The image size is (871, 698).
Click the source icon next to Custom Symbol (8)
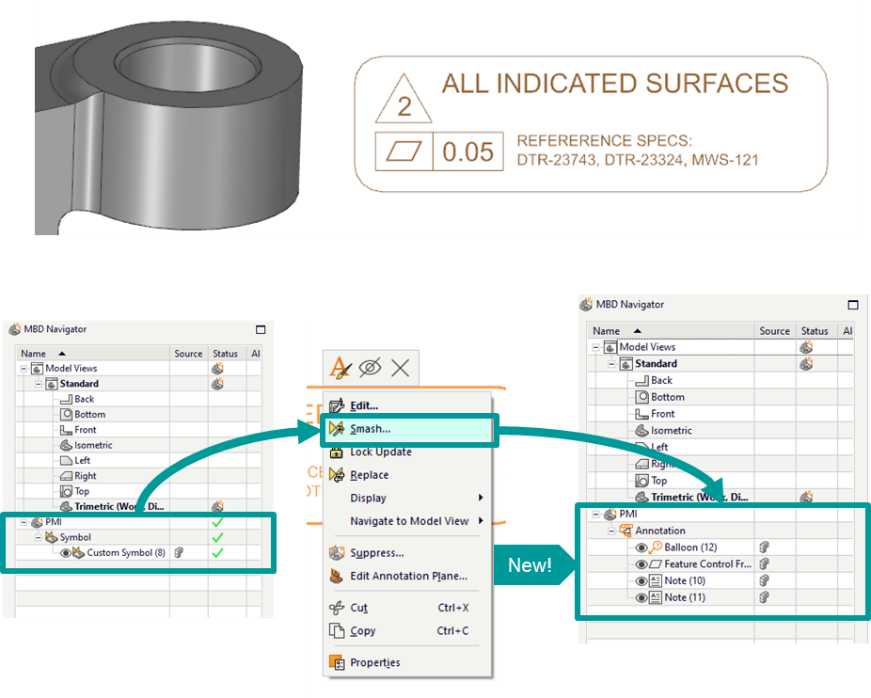pyautogui.click(x=179, y=552)
